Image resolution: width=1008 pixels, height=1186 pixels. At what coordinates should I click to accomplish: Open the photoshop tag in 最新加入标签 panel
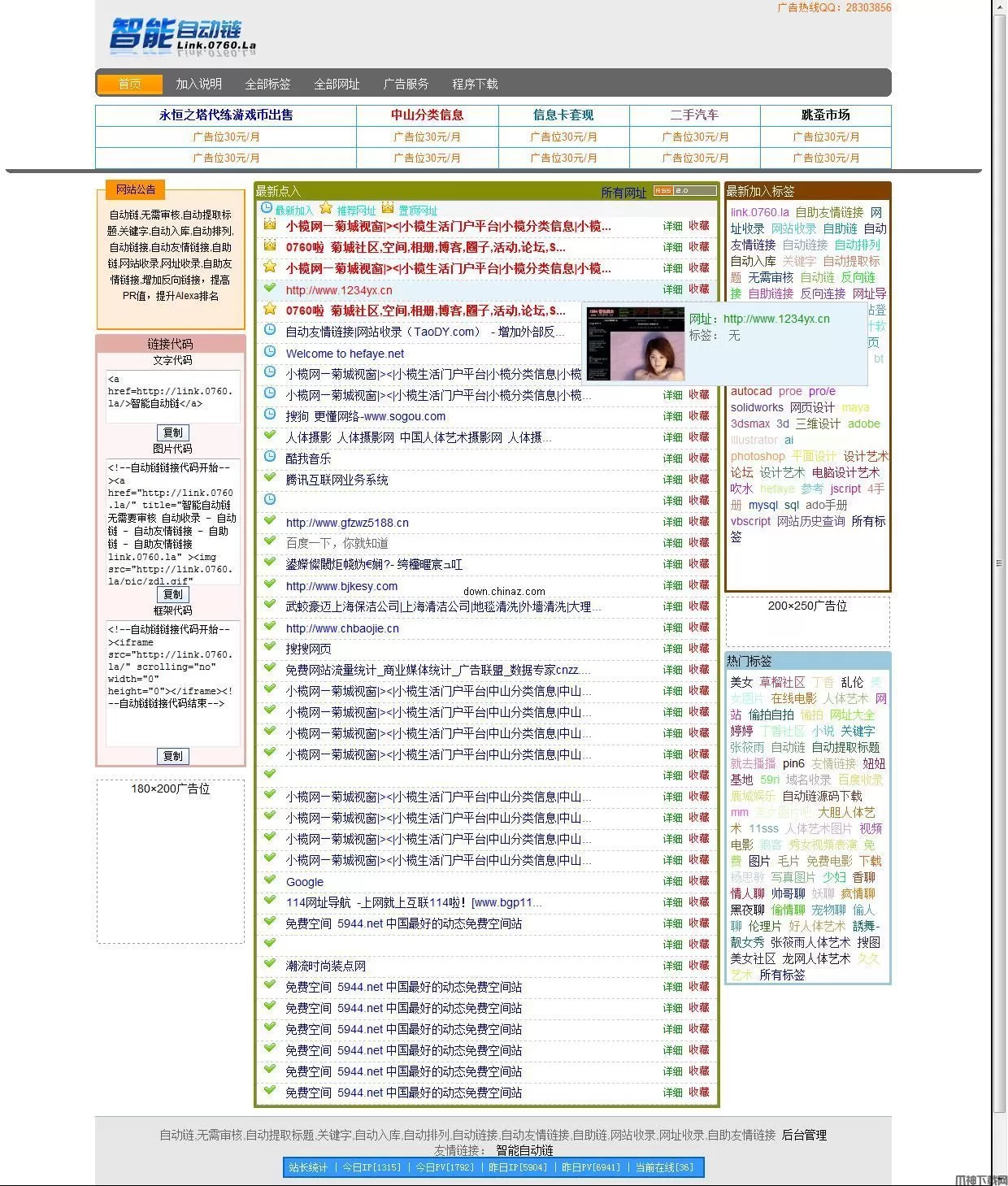click(x=757, y=456)
